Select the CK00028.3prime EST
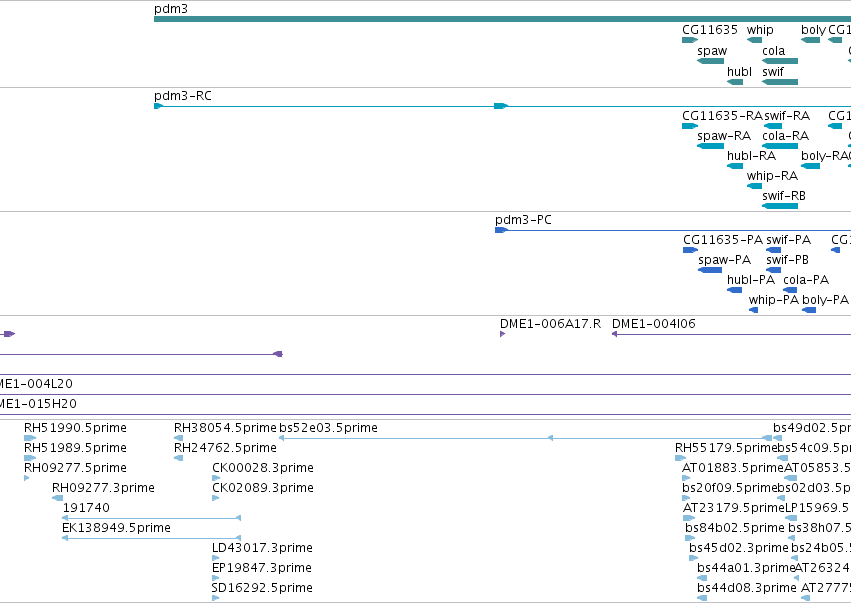The image size is (851, 603). point(216,478)
